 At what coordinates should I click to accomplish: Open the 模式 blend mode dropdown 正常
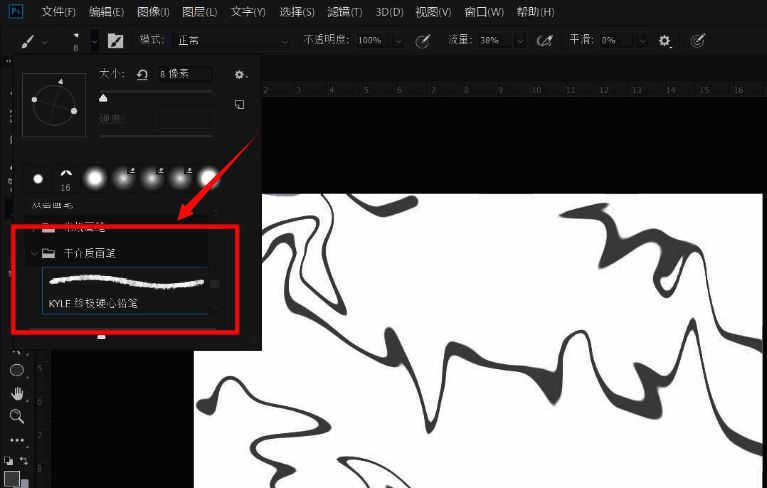pyautogui.click(x=232, y=41)
